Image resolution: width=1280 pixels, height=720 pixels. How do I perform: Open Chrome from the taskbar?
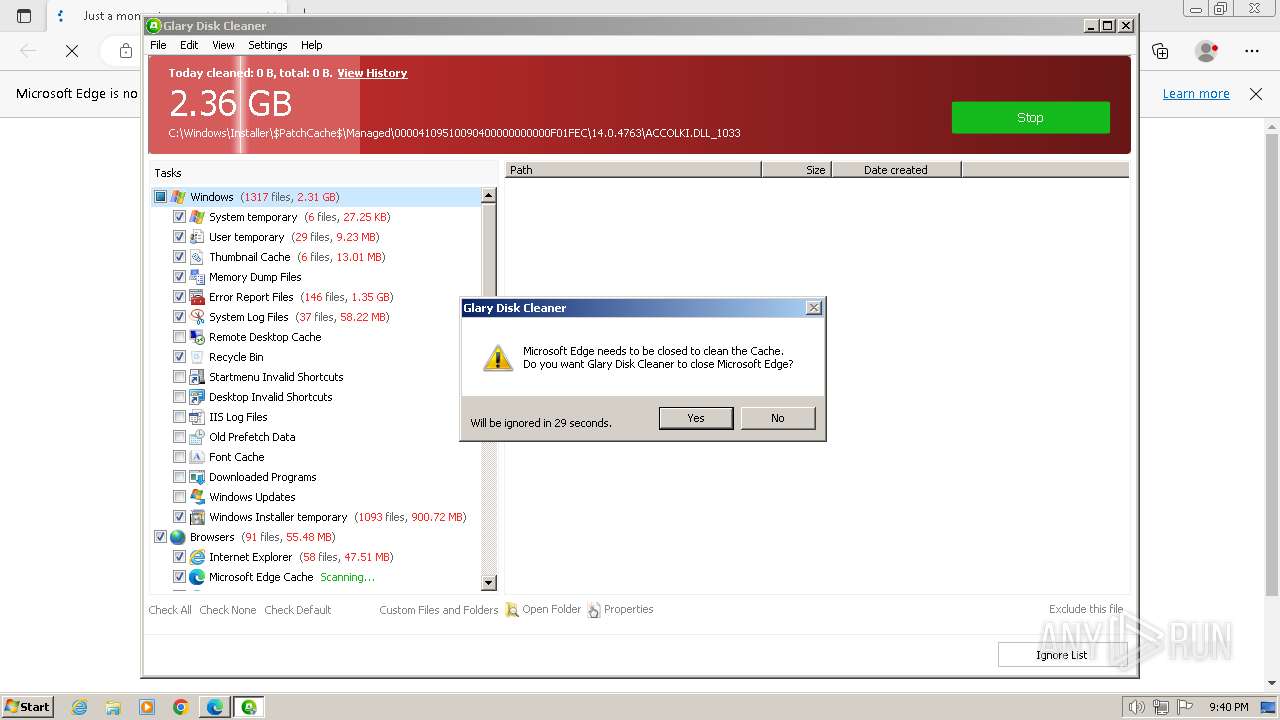click(x=181, y=707)
